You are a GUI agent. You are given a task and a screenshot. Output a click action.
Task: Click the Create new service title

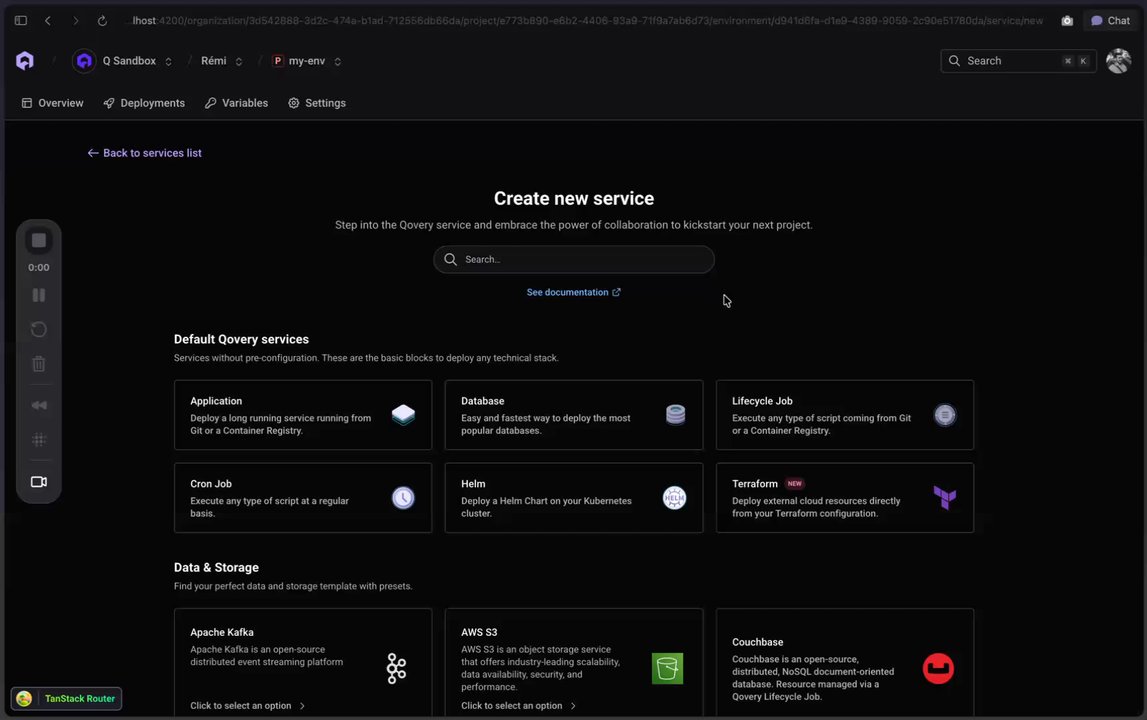574,198
